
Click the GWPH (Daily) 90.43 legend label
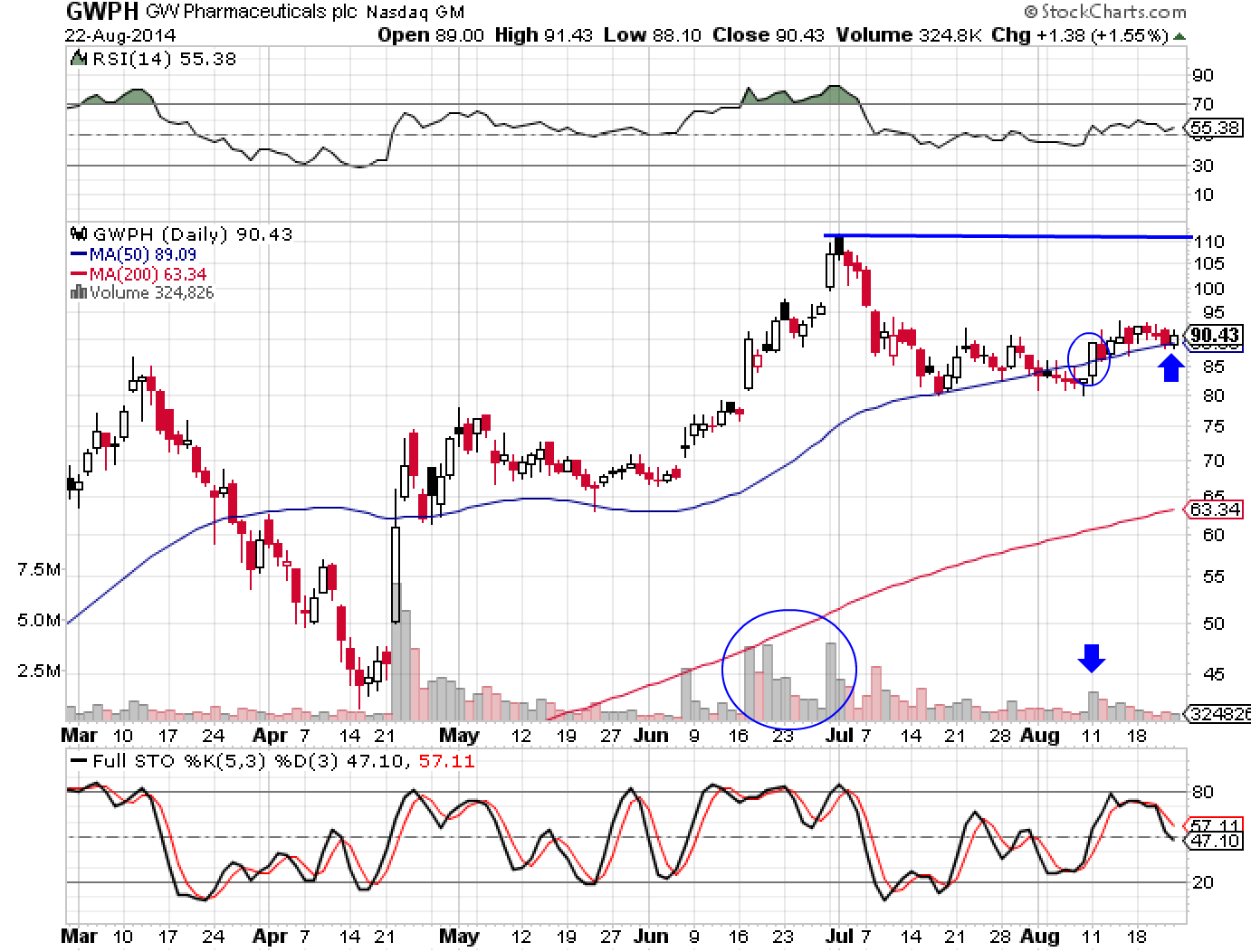[x=191, y=234]
